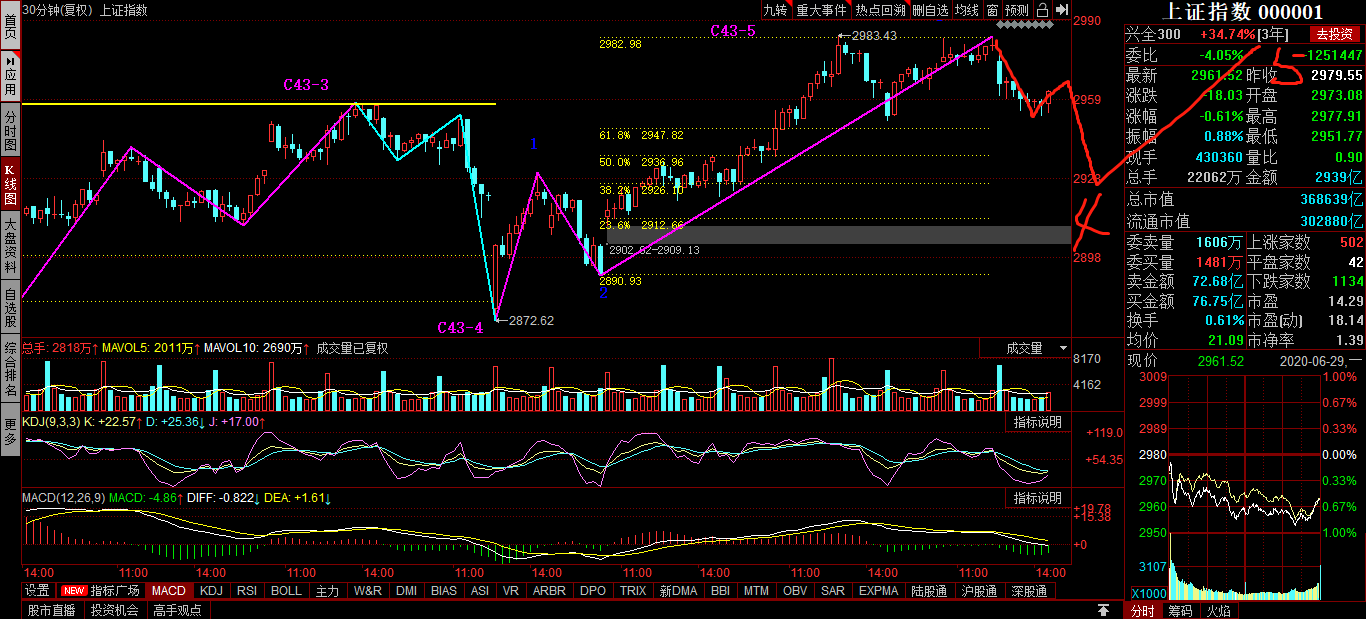Switch to the 分时图 sidebar tab
The image size is (1366, 619).
point(10,130)
